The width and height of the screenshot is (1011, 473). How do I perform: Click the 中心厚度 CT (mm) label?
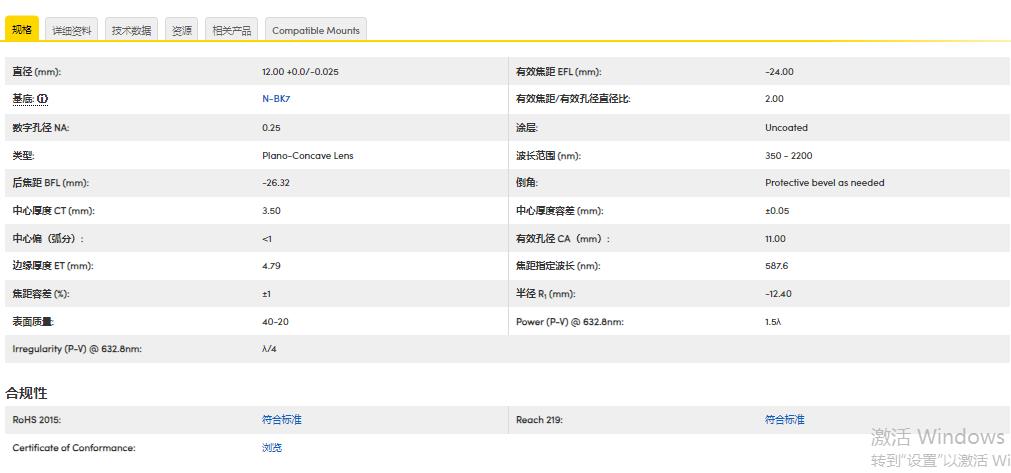click(54, 211)
